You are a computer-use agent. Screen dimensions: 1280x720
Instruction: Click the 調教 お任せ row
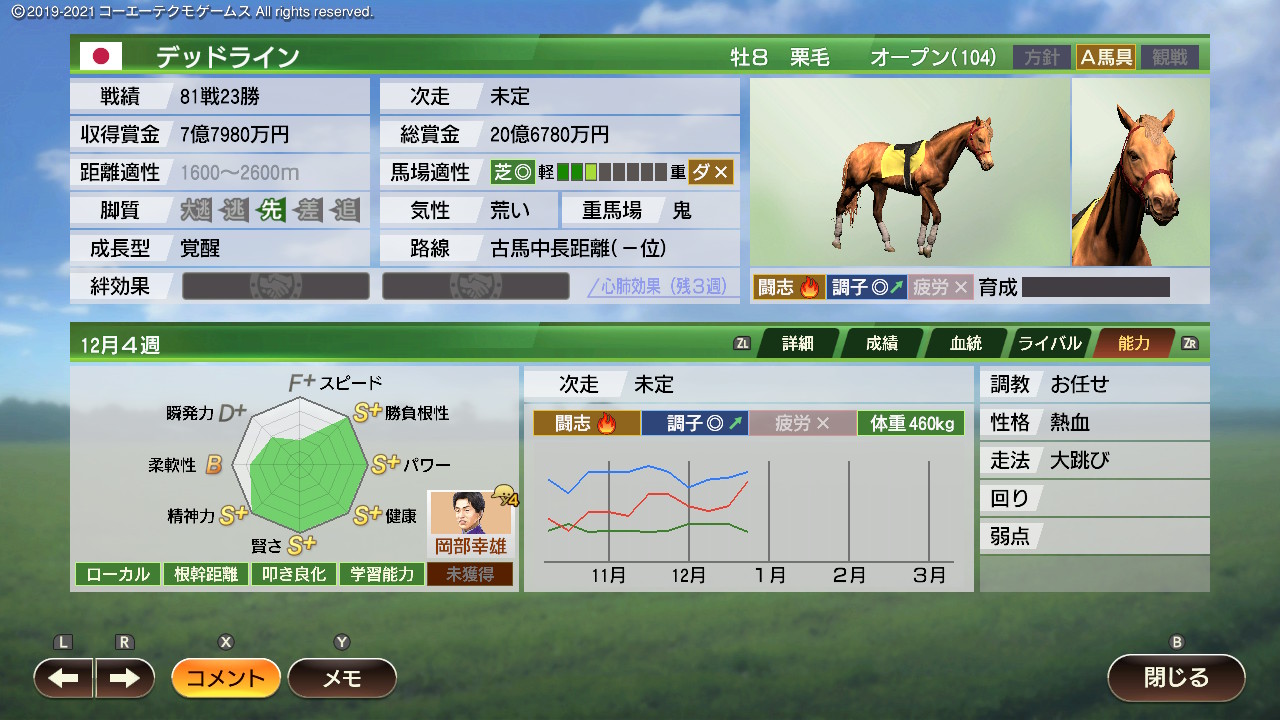1094,384
